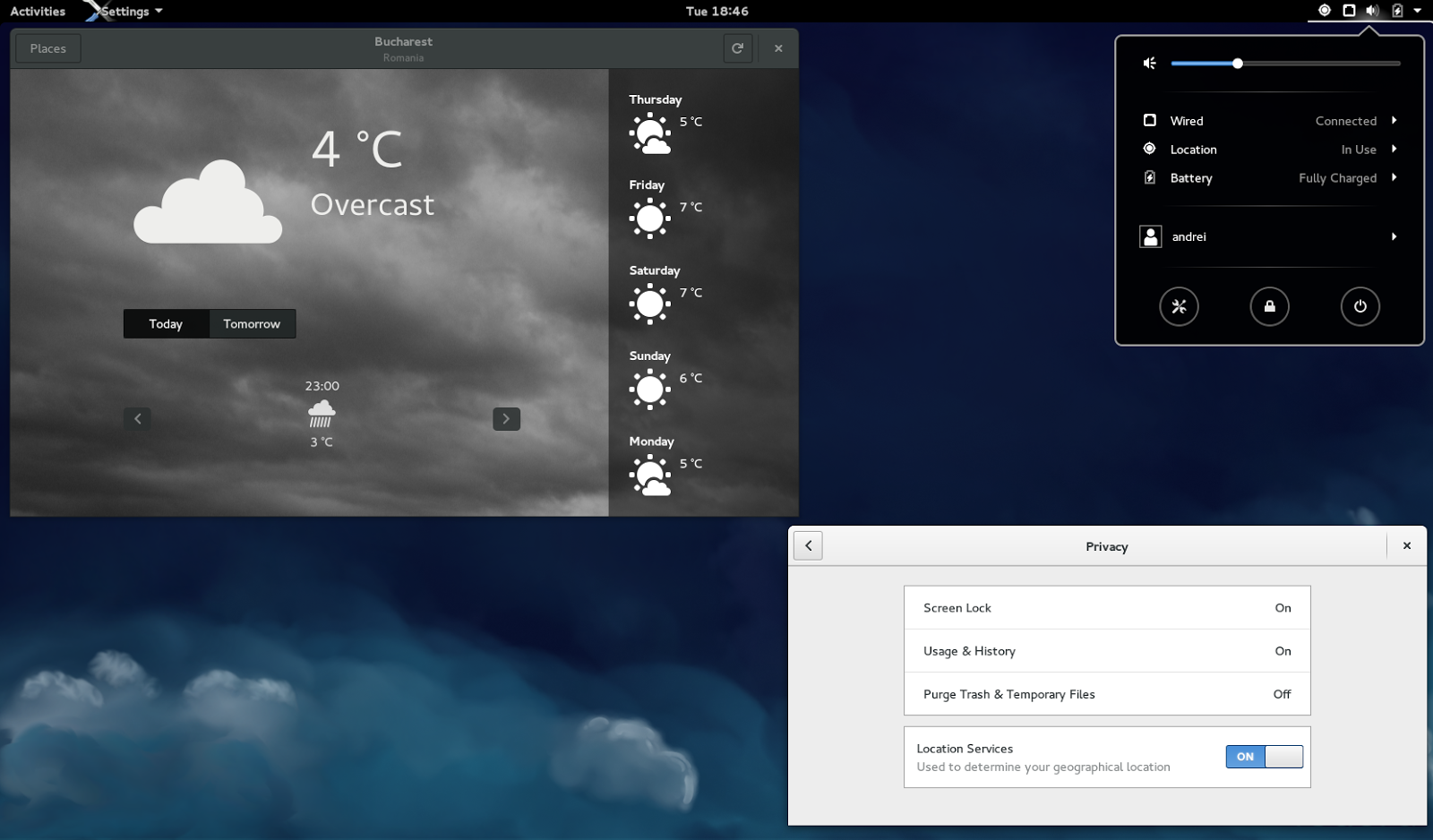Open the Places menu in Weather
Image resolution: width=1433 pixels, height=840 pixels.
(x=47, y=47)
